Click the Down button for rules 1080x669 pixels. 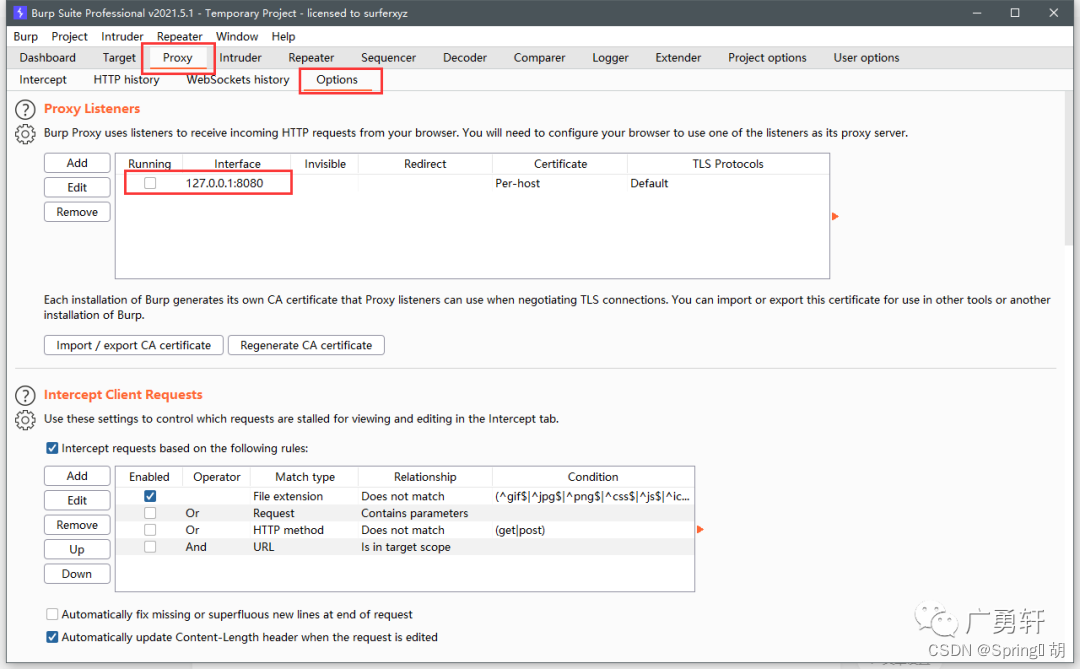point(77,574)
